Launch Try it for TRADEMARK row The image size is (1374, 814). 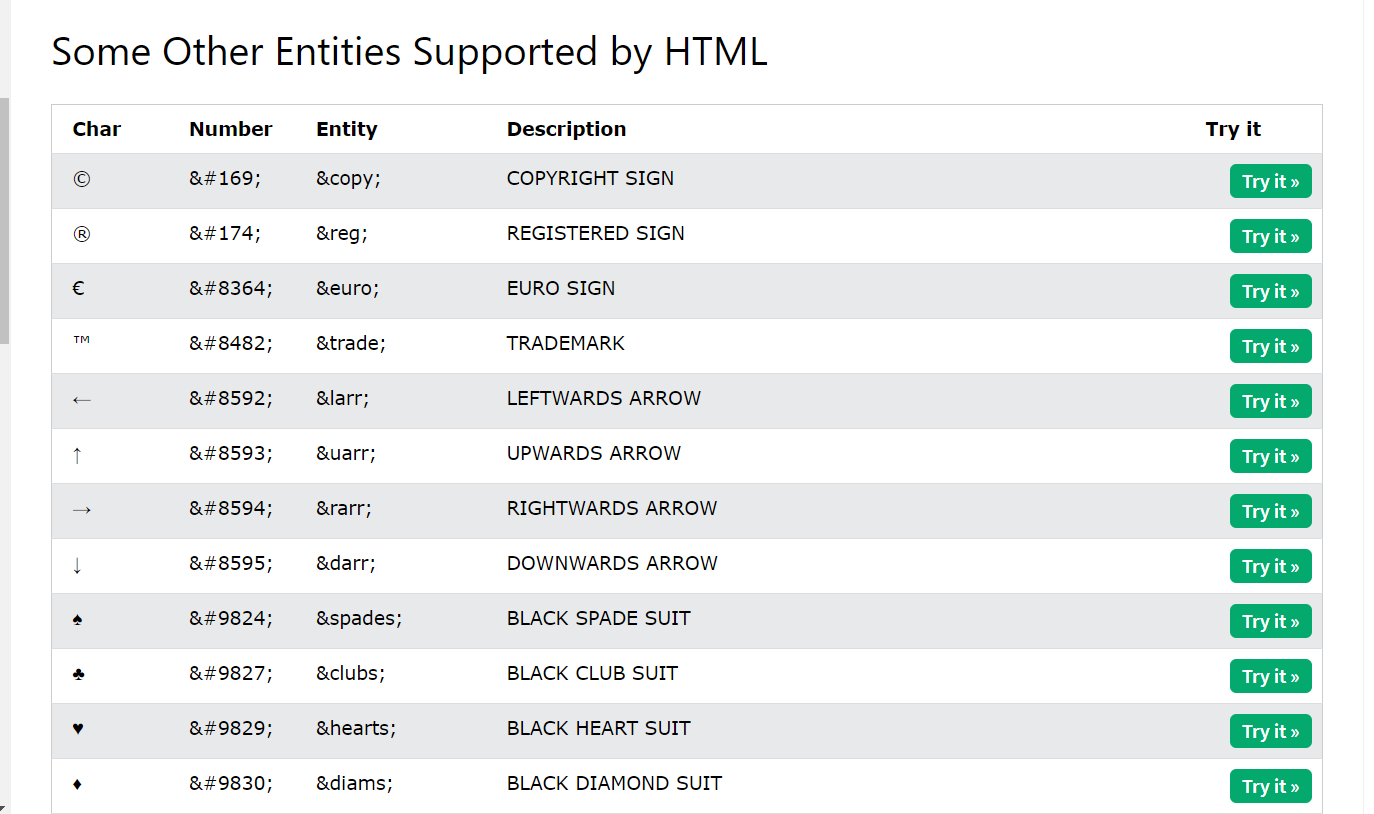tap(1270, 347)
